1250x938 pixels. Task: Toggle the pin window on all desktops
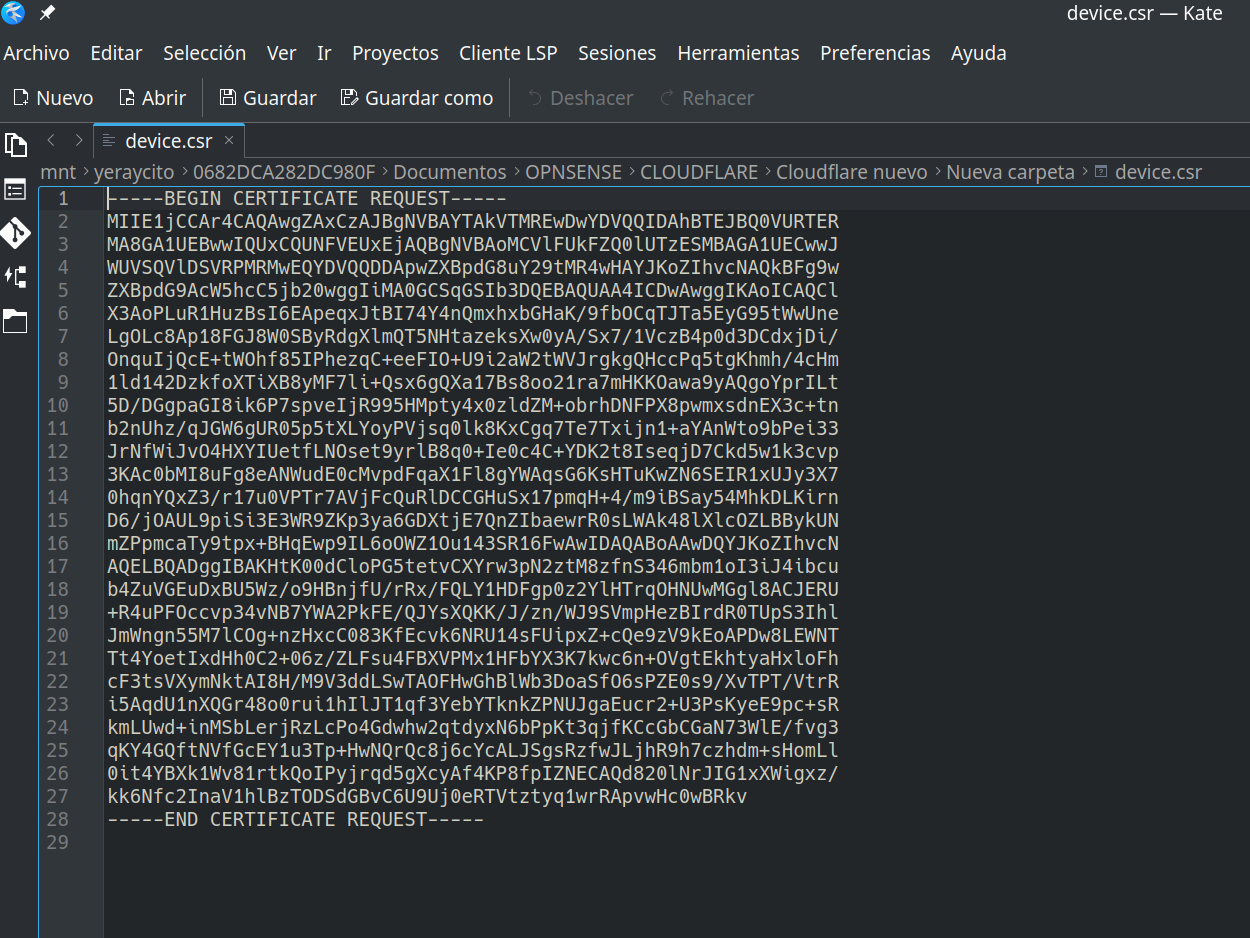[47, 14]
